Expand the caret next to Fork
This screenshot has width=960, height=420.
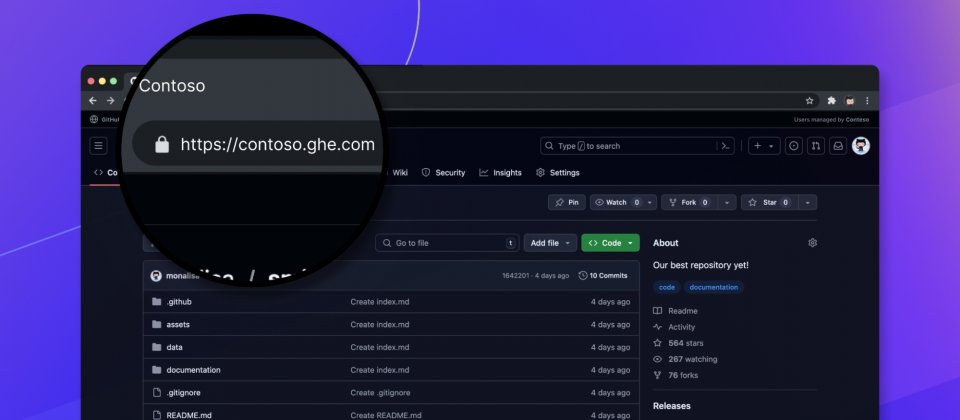[x=727, y=203]
